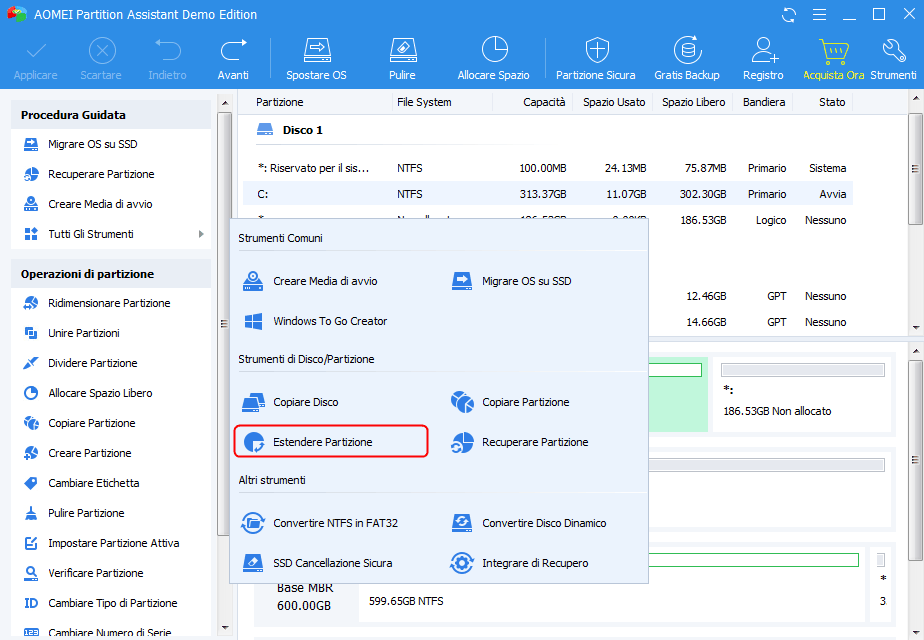This screenshot has width=924, height=640.
Task: Click the Operazioni di partizione header
Action: coord(111,274)
